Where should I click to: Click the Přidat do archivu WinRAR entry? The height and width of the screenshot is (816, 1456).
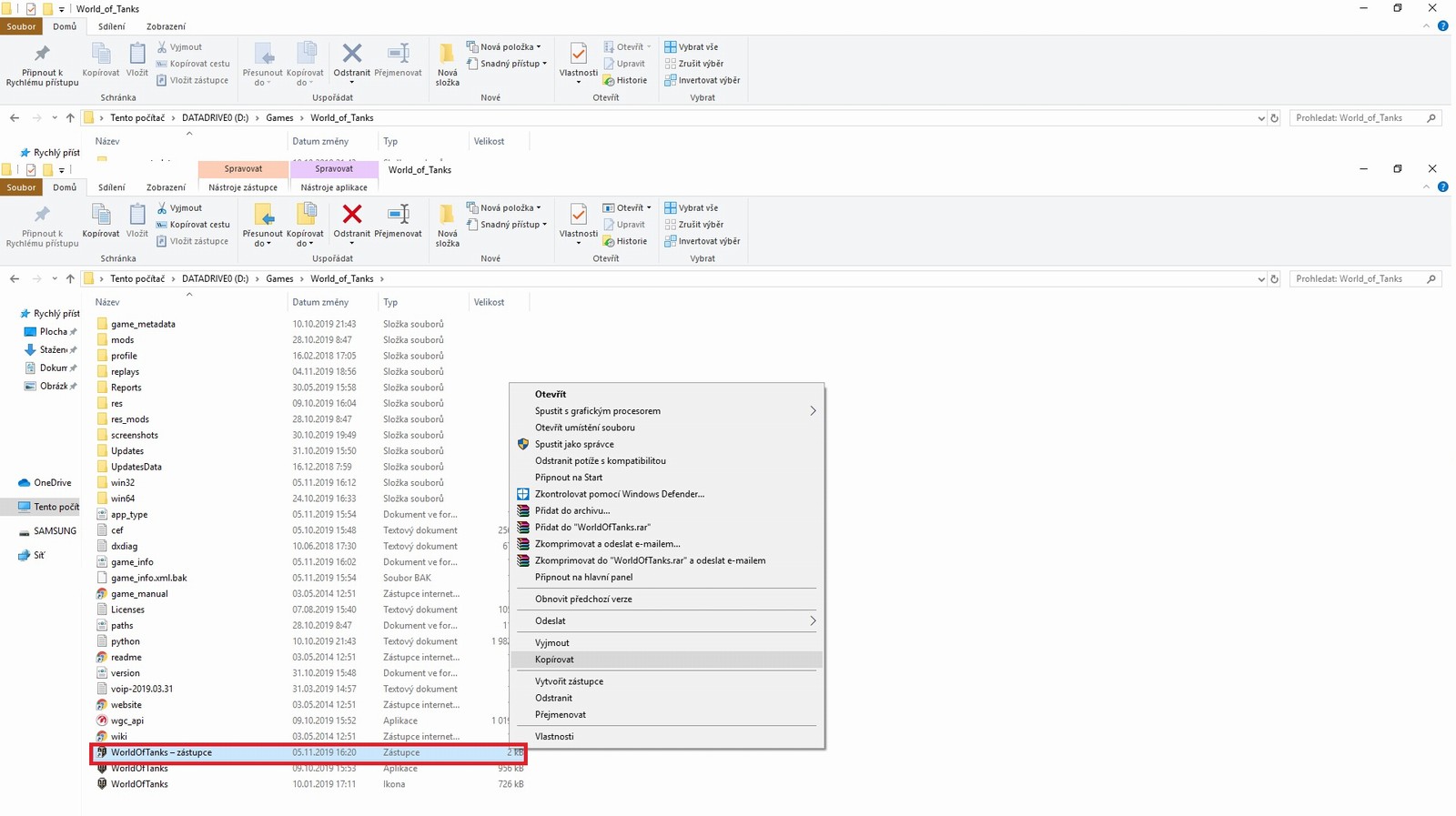(x=571, y=510)
